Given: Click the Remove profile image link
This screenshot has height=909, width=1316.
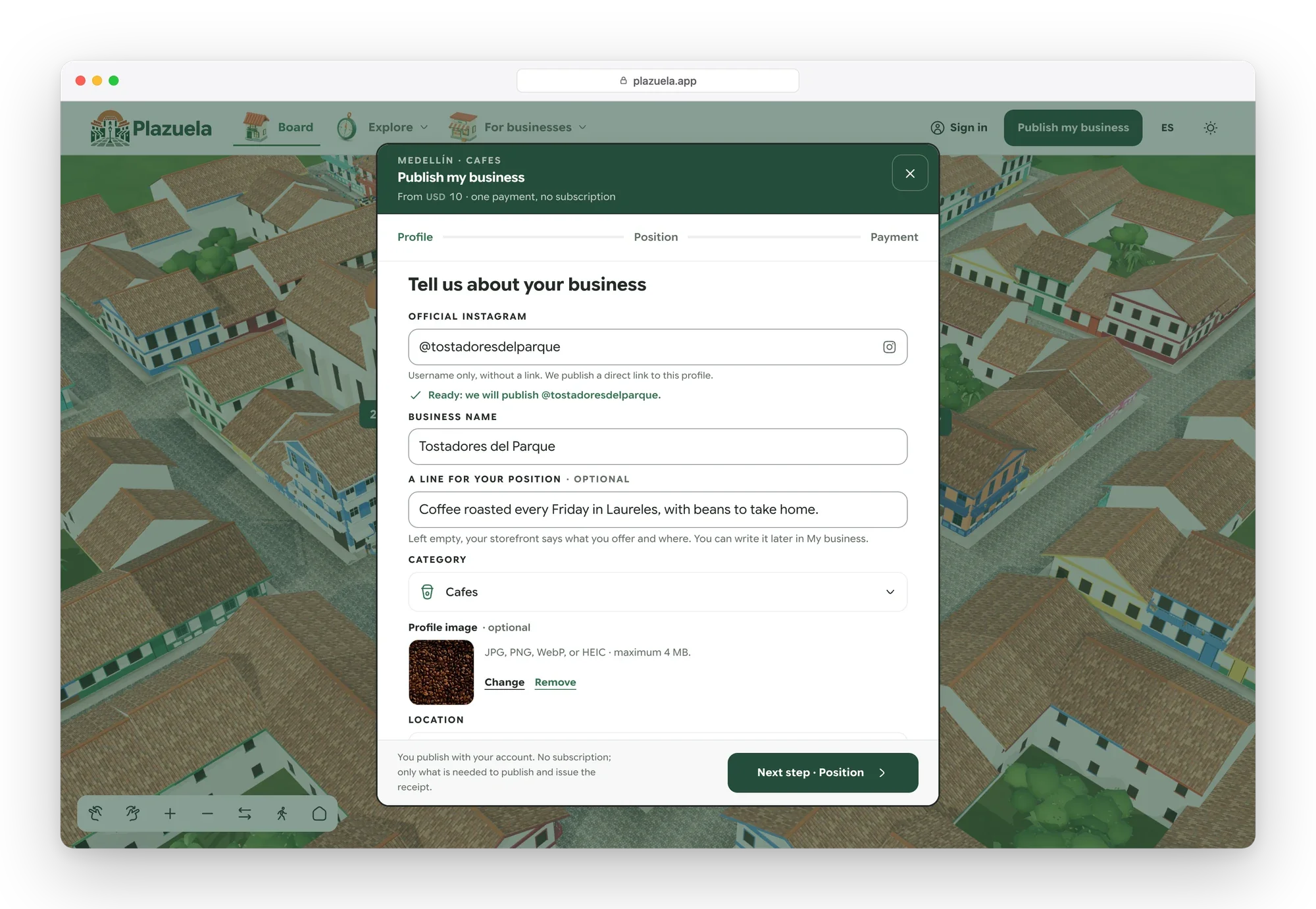Looking at the screenshot, I should point(555,682).
